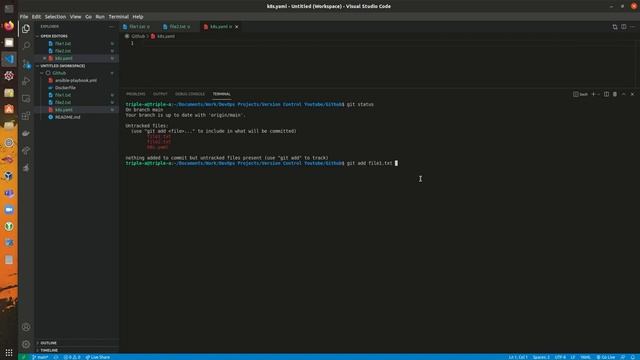Switch to the Problems panel tab
This screenshot has height=360, width=640.
(x=136, y=94)
